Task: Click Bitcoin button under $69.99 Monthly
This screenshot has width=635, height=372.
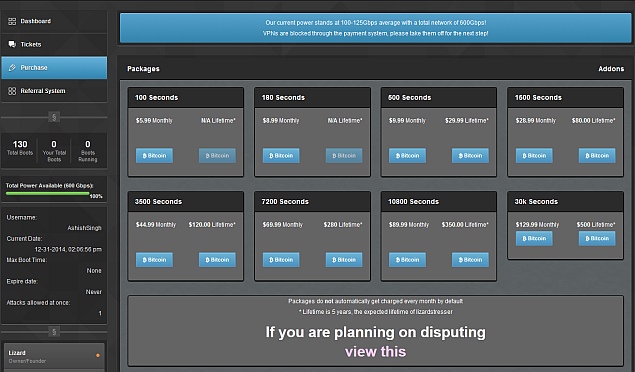Action: (x=281, y=259)
